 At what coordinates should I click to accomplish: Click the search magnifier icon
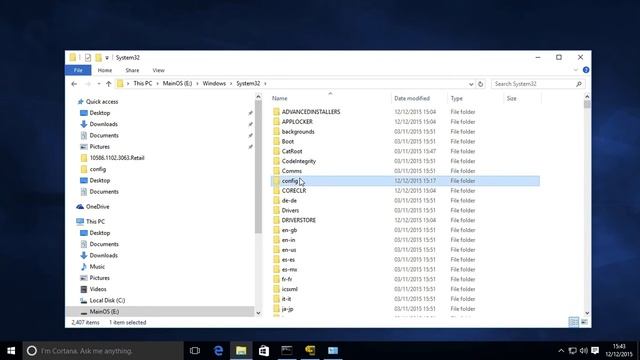pos(579,84)
